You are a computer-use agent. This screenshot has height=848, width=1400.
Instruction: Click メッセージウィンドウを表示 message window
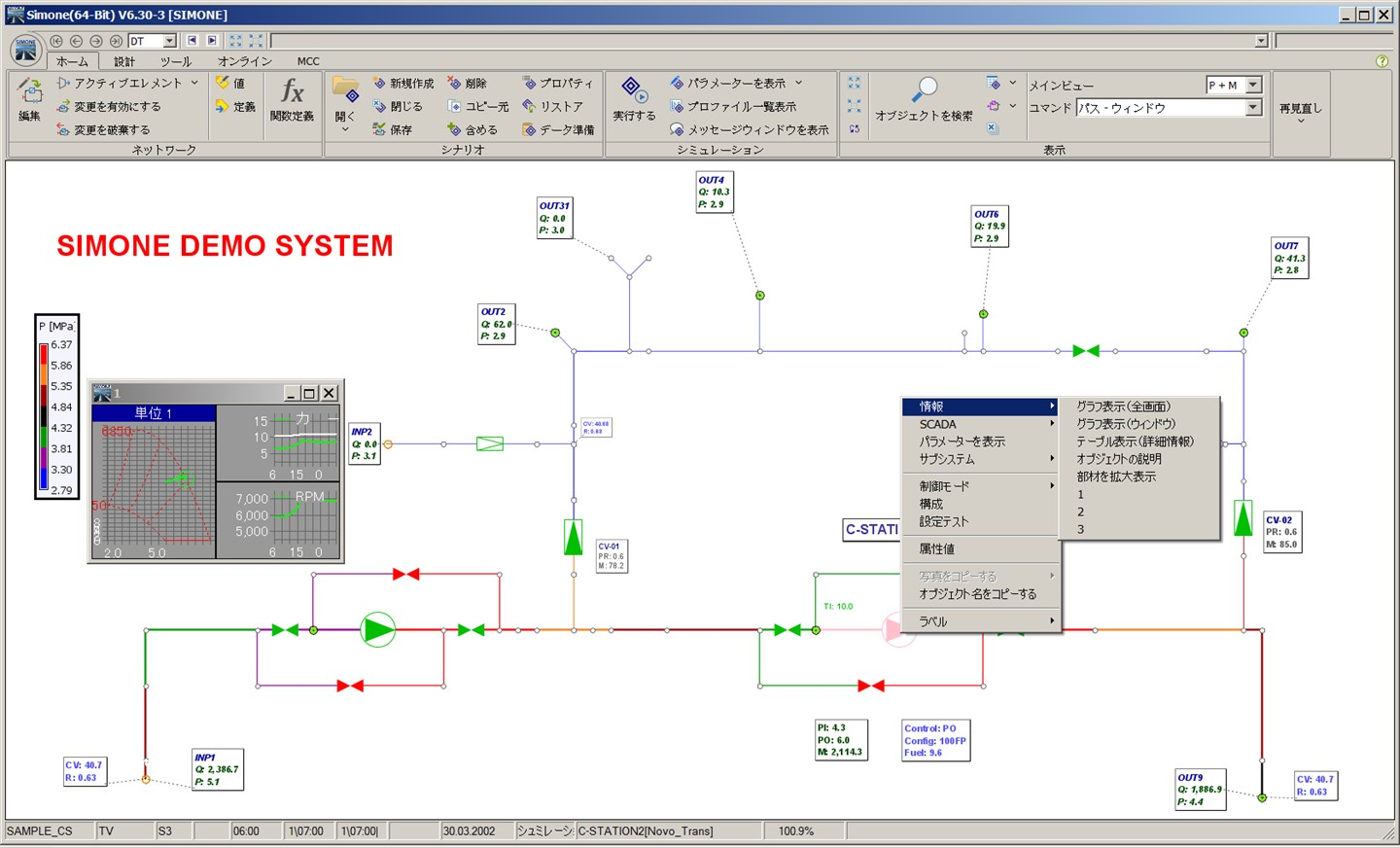pos(750,130)
